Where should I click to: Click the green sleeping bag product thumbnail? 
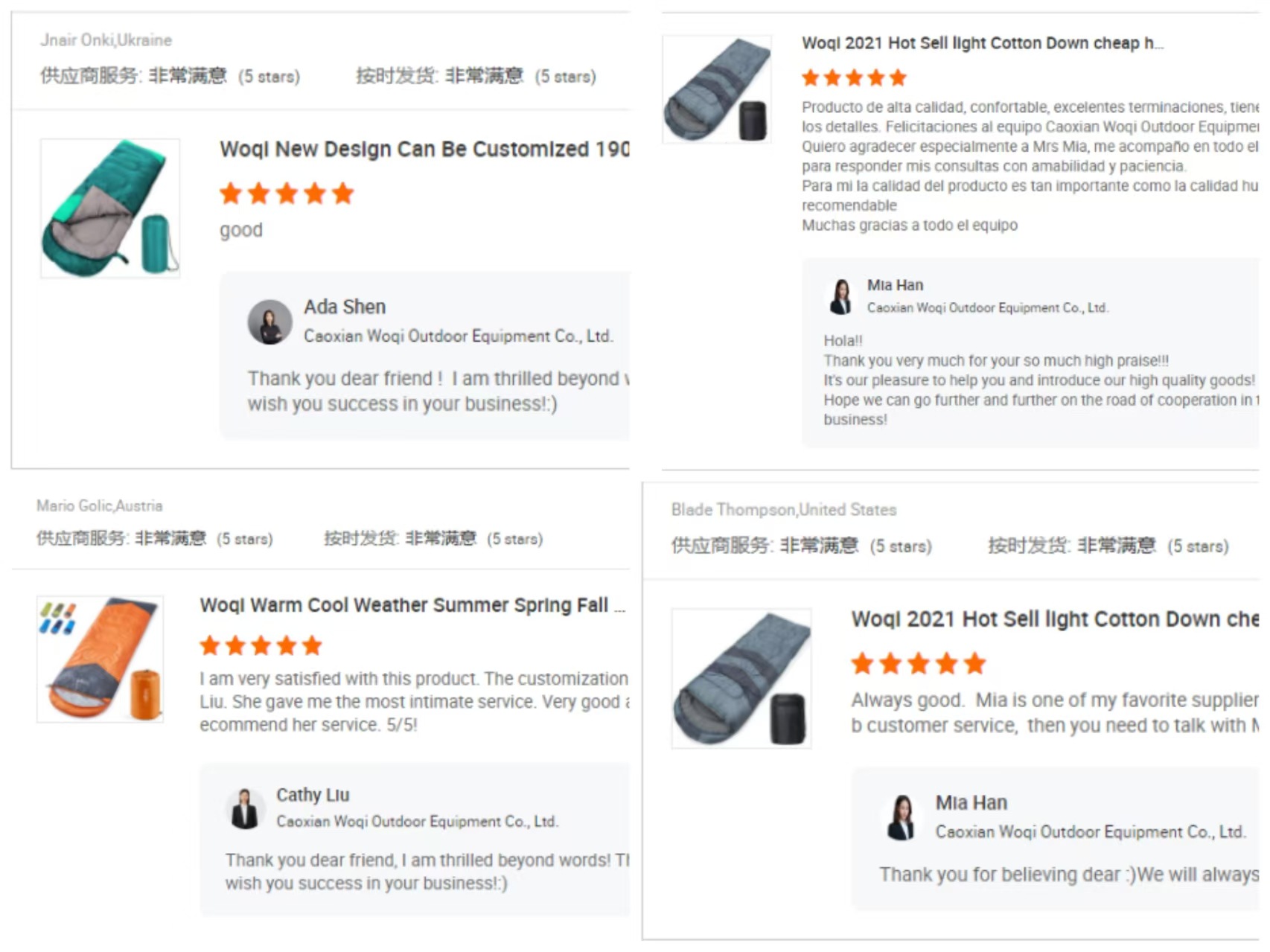pos(110,208)
